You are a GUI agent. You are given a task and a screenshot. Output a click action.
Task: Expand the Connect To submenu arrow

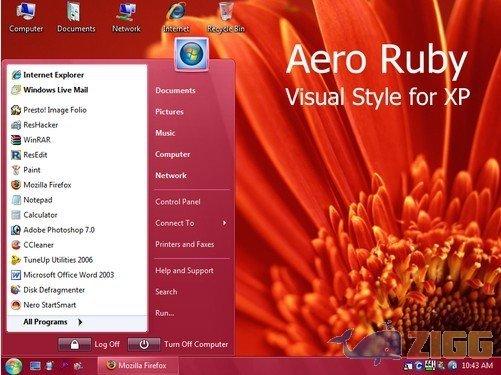[x=225, y=223]
